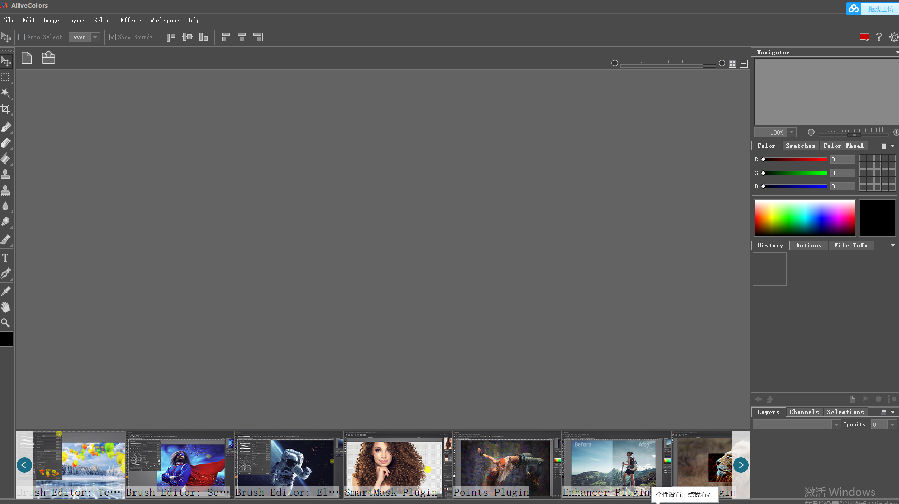Toggle the thumbnail grid view button
This screenshot has width=899, height=504.
(x=732, y=64)
